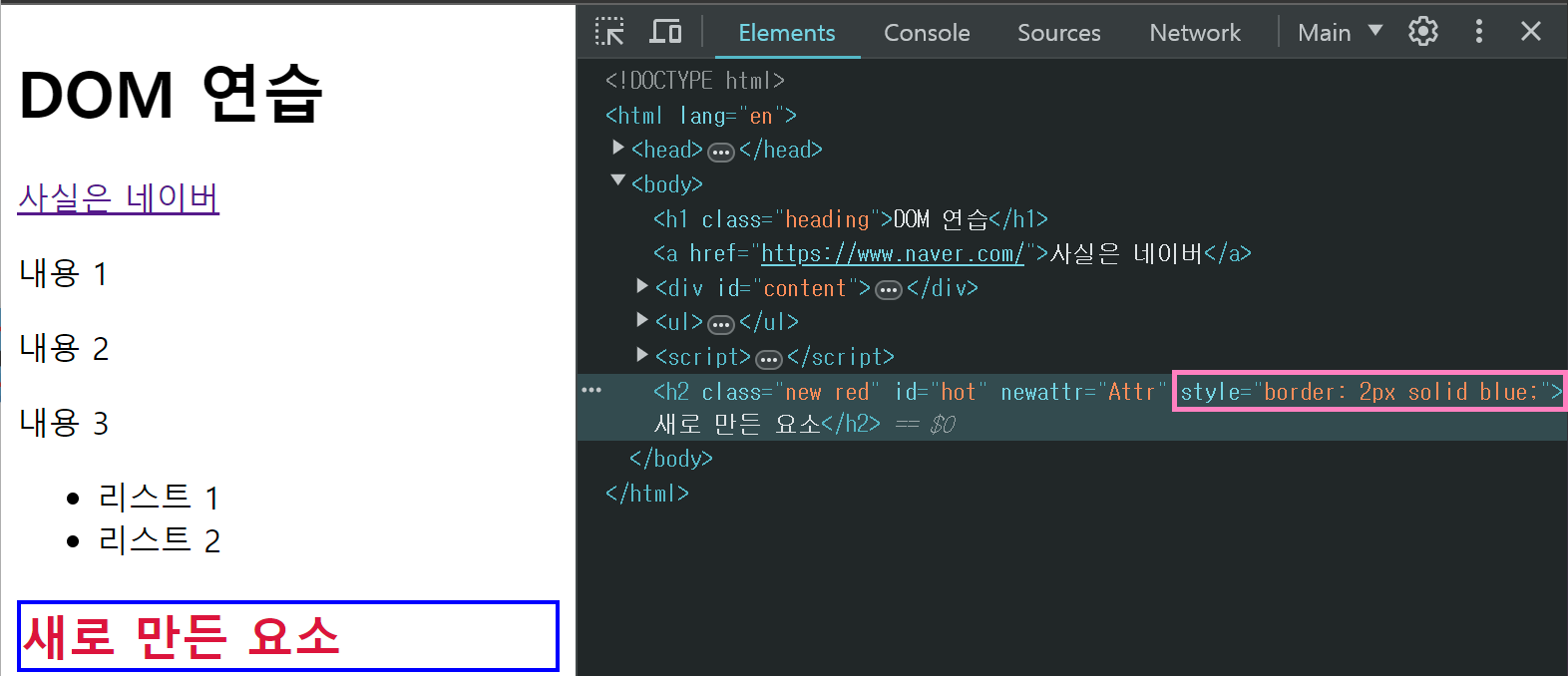The width and height of the screenshot is (1568, 676).
Task: Select the closing body tag line
Action: coord(671,459)
